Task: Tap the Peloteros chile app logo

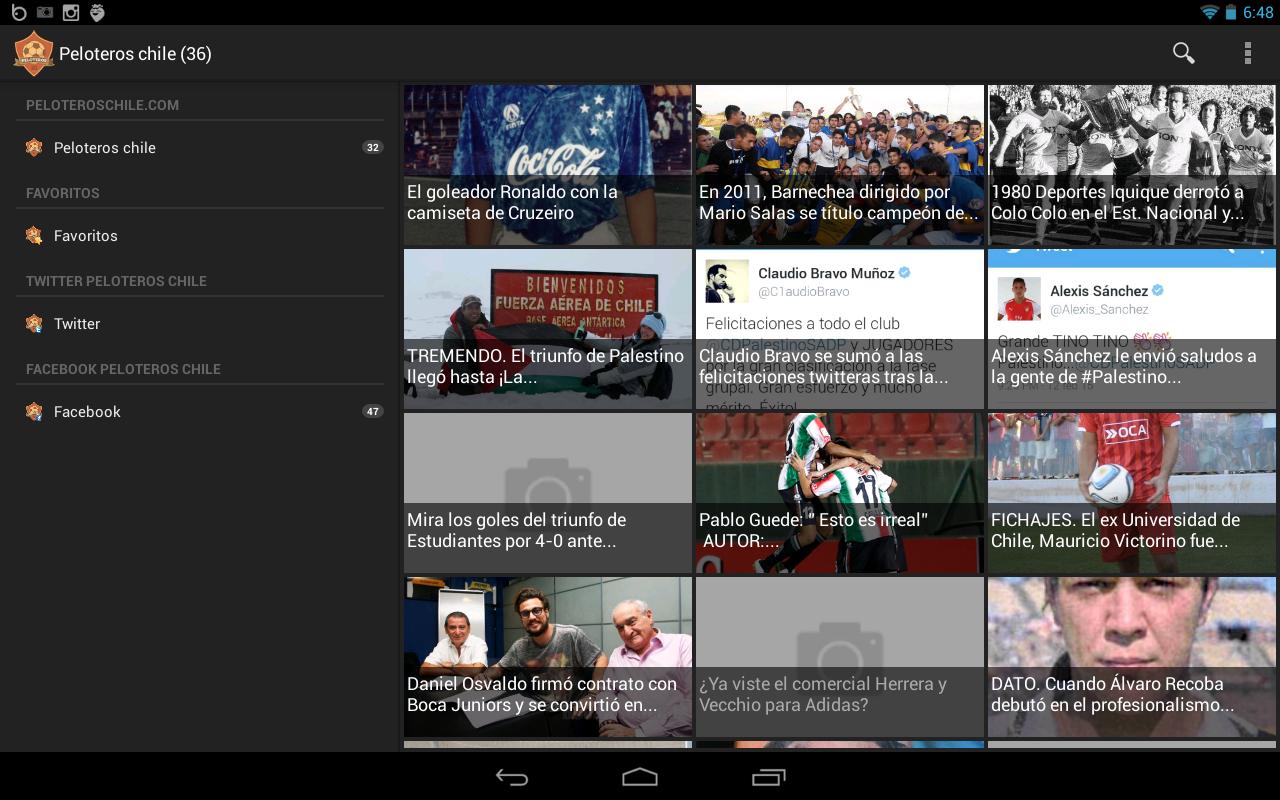Action: point(33,53)
